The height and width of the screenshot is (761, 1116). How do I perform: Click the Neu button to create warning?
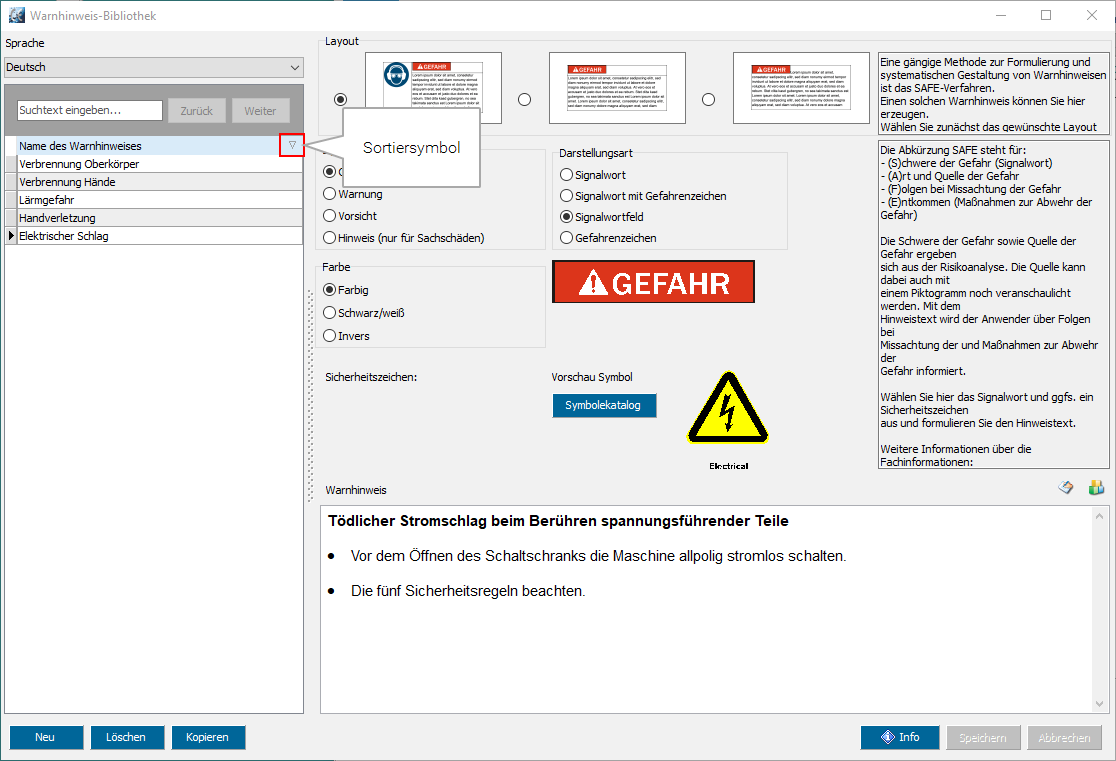pos(45,737)
